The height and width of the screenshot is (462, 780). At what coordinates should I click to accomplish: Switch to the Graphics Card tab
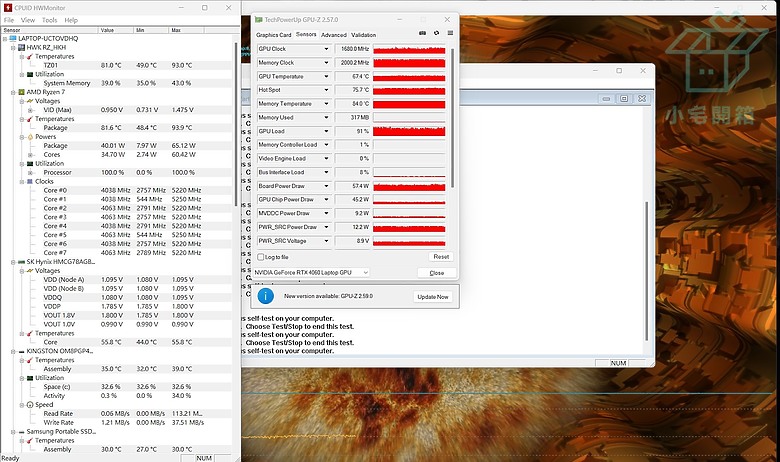(x=274, y=35)
